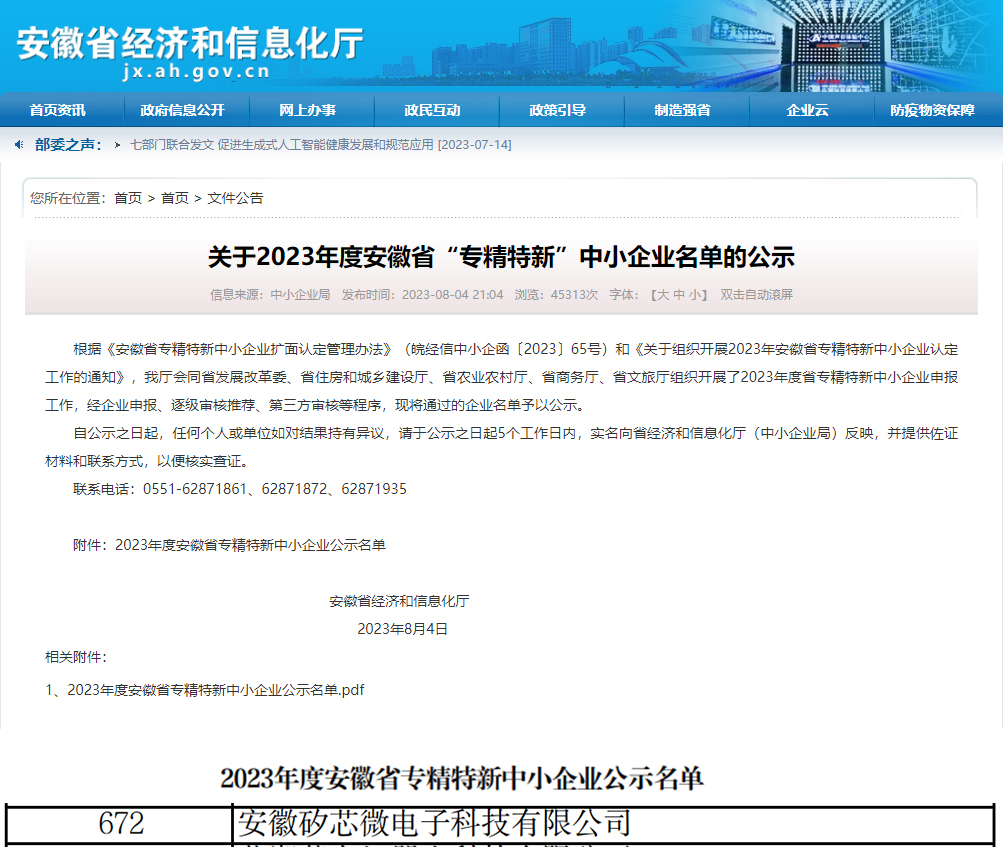Open the 制造强省 navigation tab
The width and height of the screenshot is (1003, 855).
tap(682, 110)
